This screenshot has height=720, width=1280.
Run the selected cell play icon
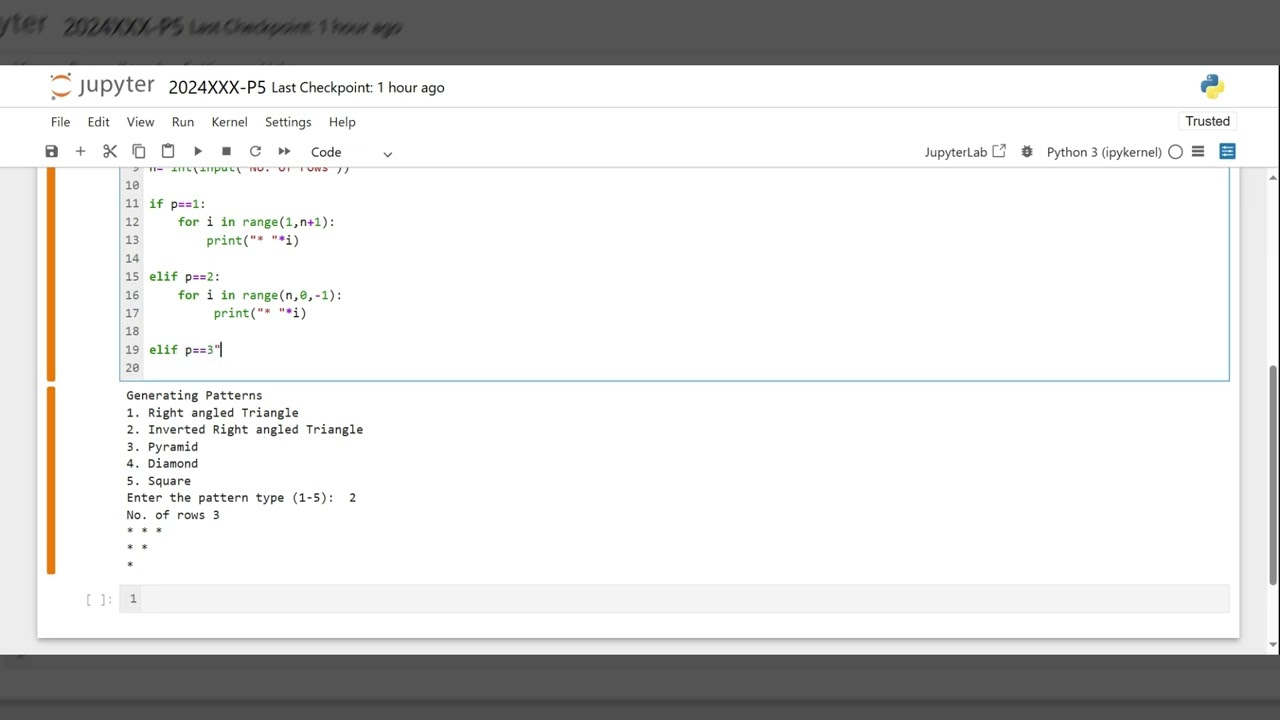click(x=197, y=152)
